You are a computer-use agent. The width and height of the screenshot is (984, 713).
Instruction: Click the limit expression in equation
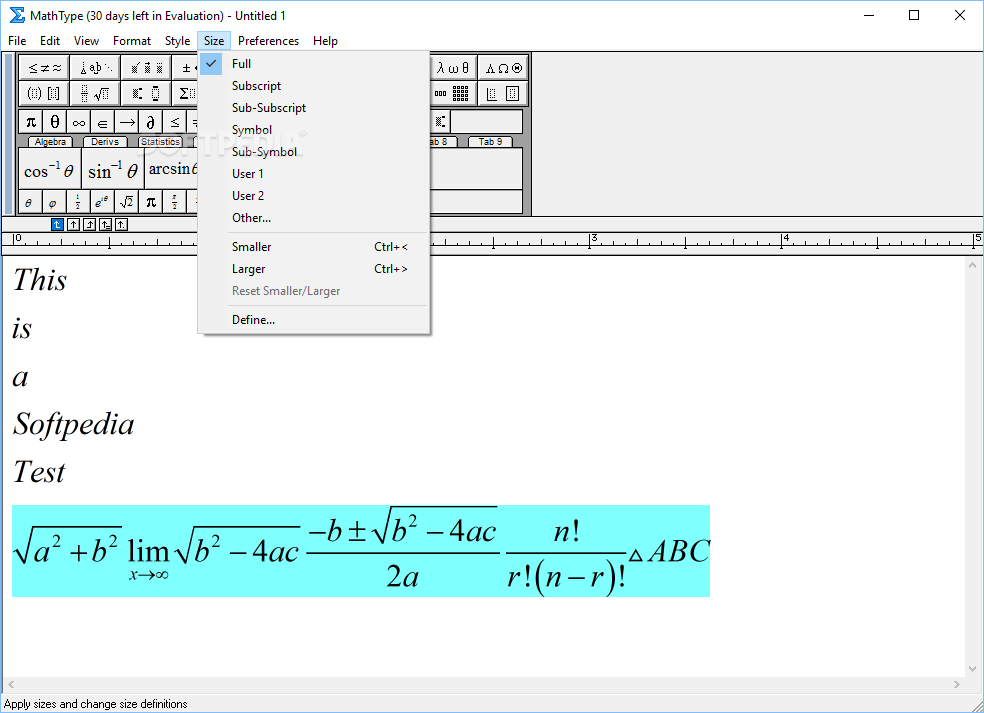click(x=148, y=558)
